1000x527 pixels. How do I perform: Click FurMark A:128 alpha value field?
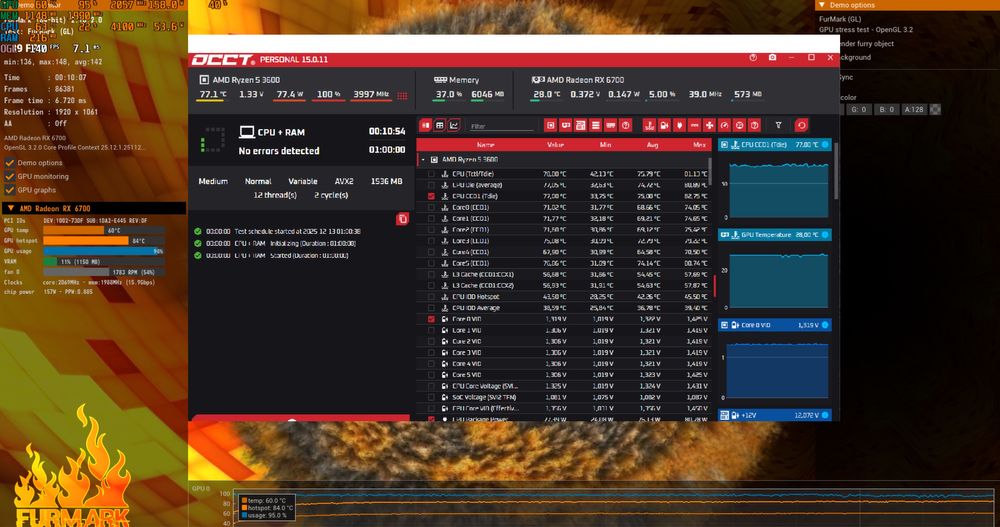pos(914,109)
